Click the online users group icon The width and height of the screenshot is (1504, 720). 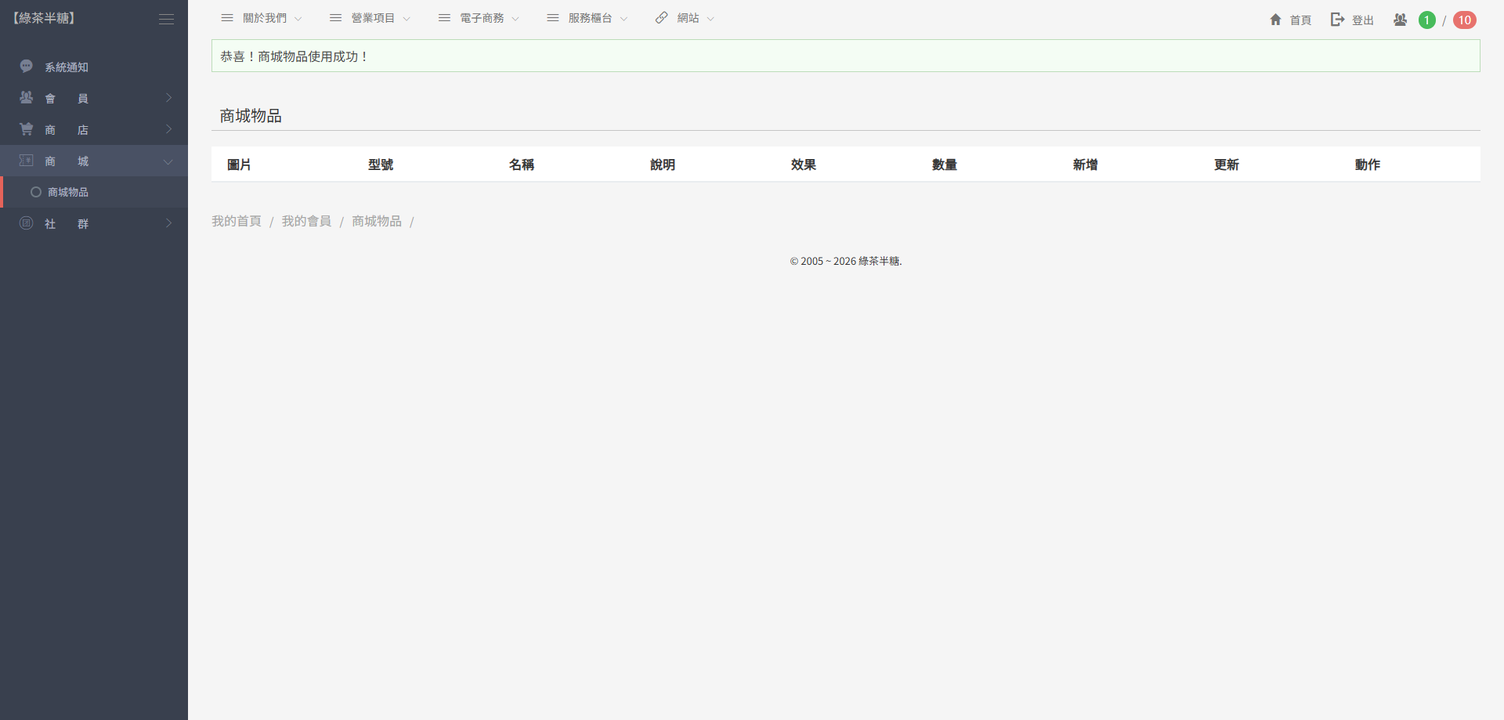[1400, 20]
